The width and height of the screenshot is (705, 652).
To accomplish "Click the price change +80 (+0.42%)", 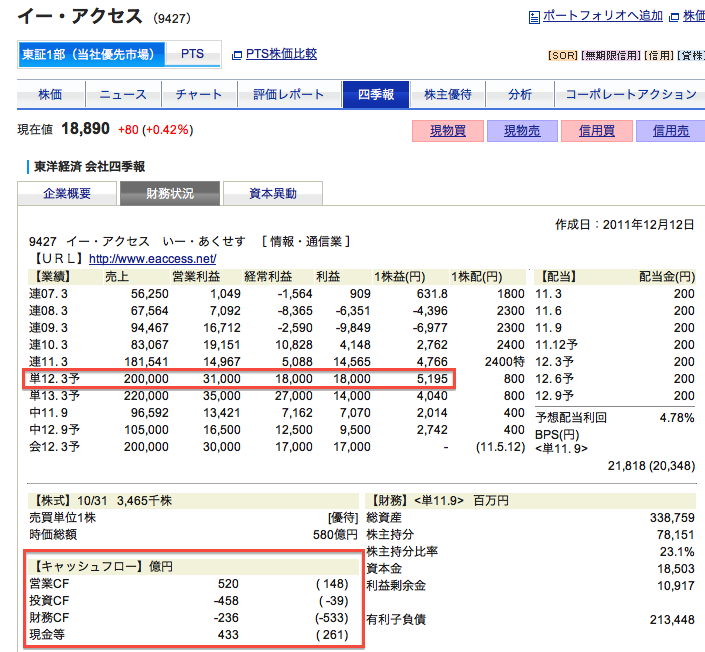I will (156, 130).
